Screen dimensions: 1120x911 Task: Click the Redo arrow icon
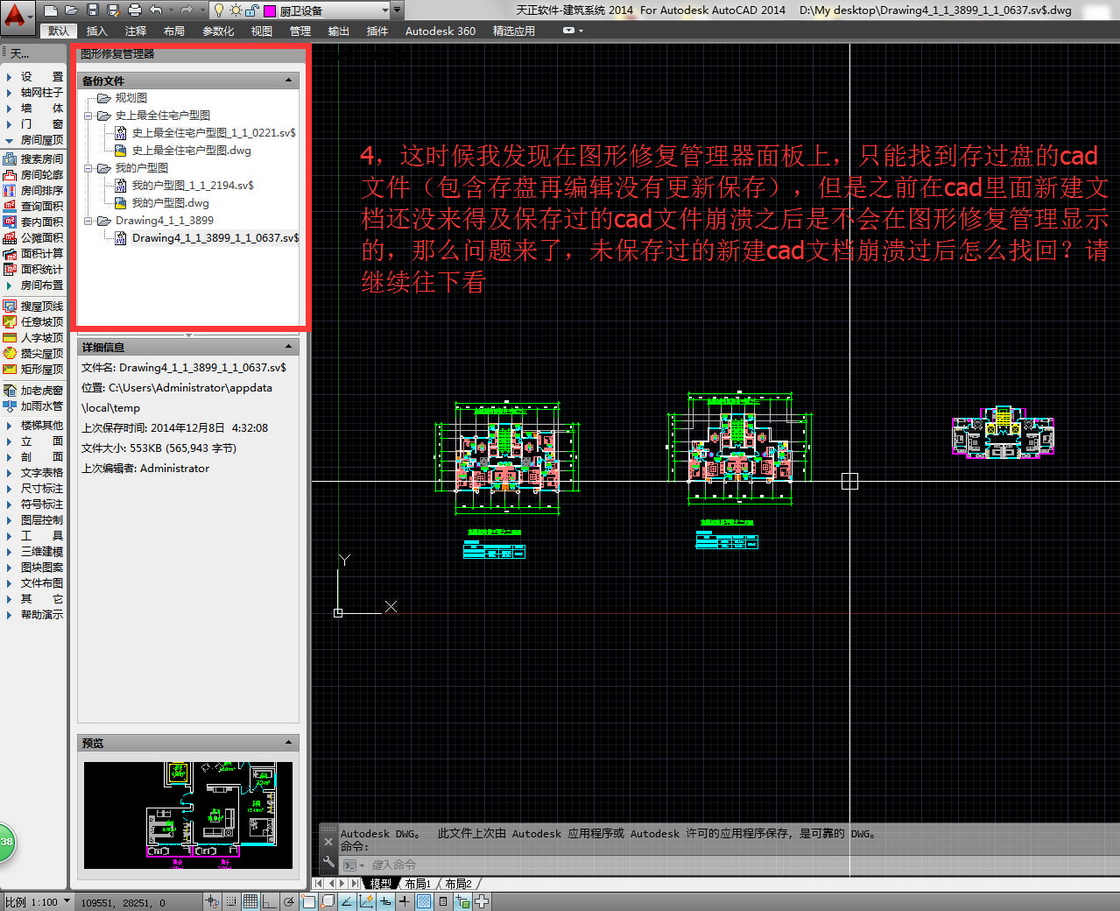(x=186, y=10)
